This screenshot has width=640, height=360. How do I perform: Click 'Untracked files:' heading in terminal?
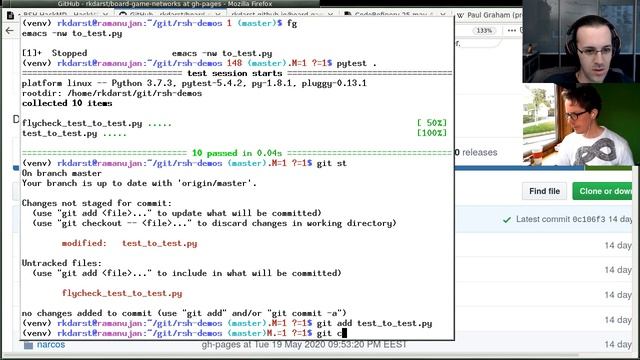(x=62, y=263)
